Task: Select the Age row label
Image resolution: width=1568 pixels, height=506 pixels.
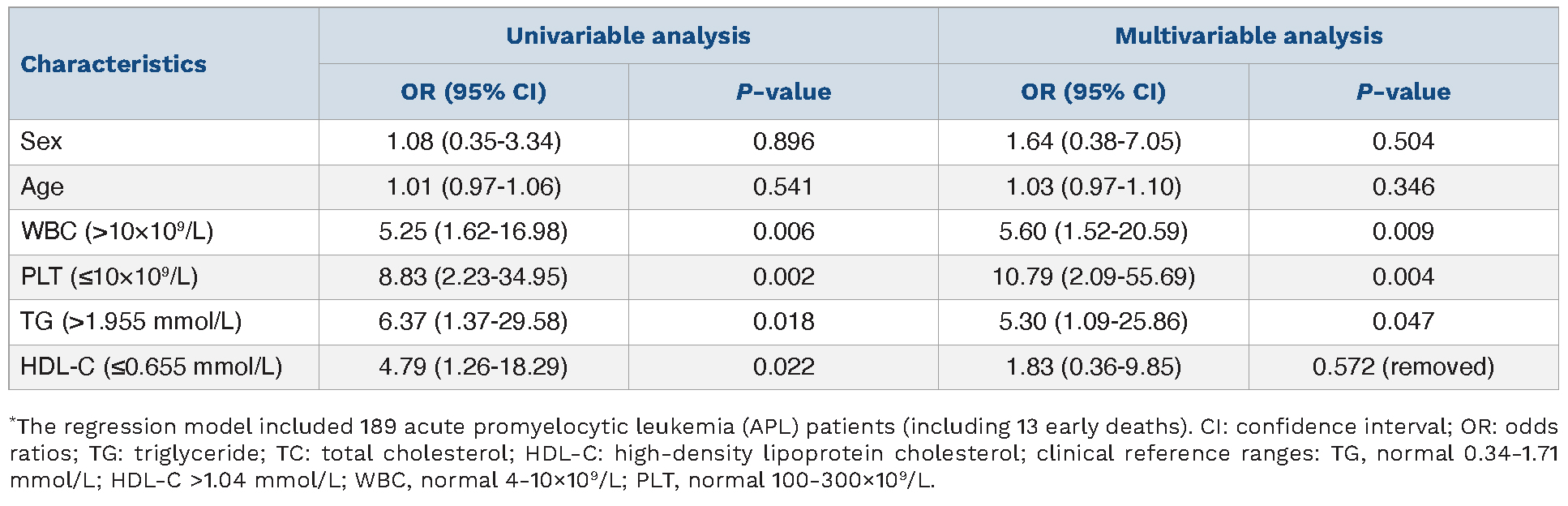Action: click(42, 187)
